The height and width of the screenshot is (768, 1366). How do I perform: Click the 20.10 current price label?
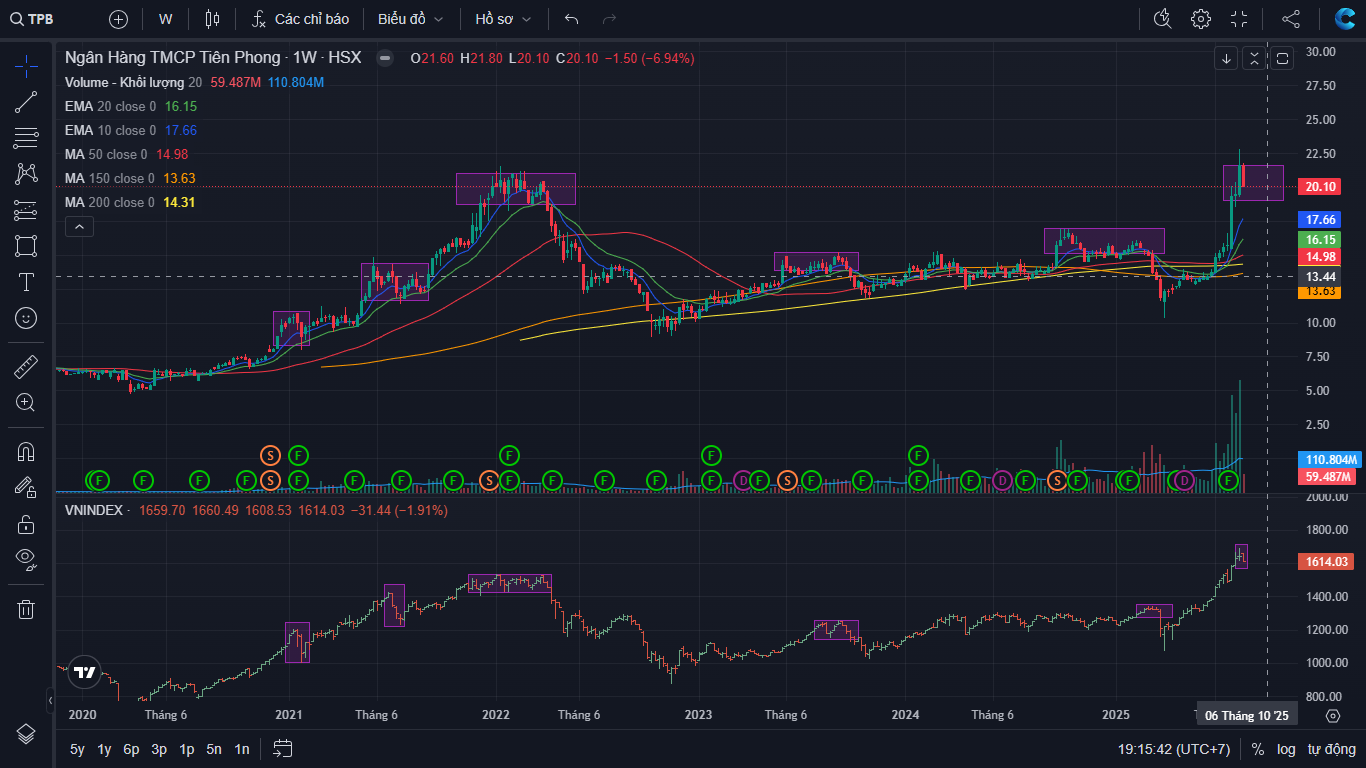(1321, 187)
